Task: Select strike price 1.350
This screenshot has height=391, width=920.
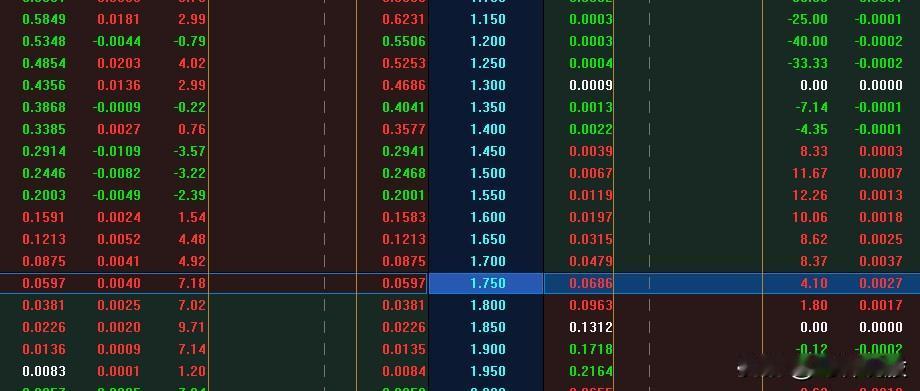Action: (x=488, y=107)
